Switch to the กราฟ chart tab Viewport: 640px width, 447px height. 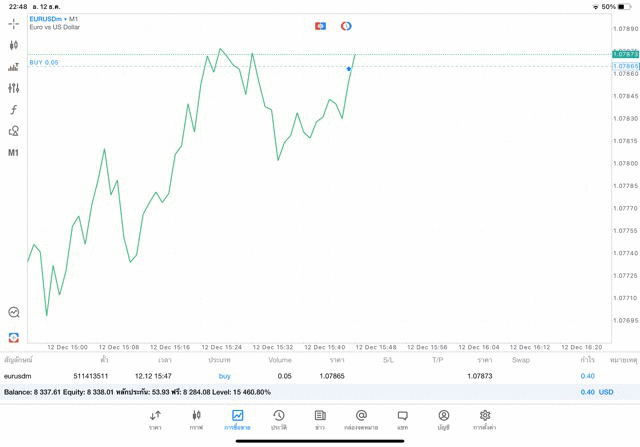[196, 419]
